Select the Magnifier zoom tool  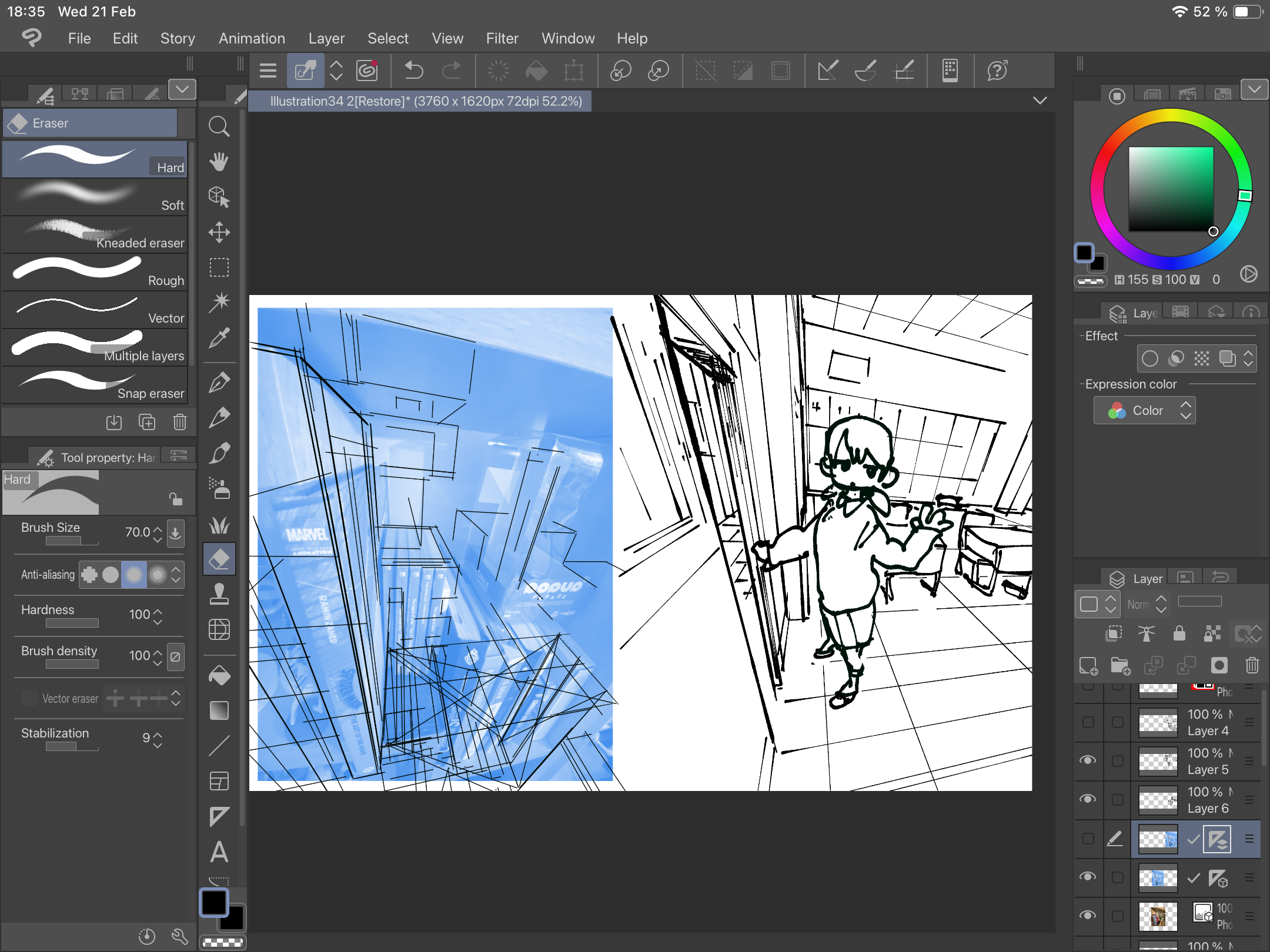click(219, 126)
